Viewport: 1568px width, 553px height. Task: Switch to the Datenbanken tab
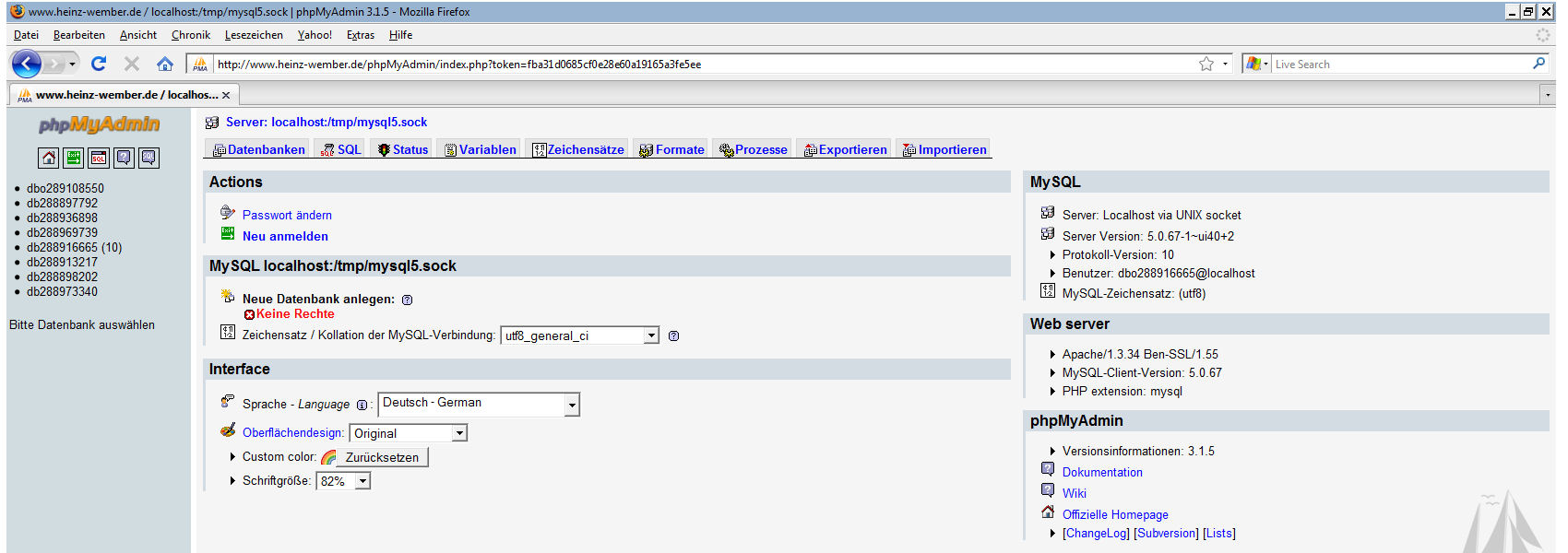click(258, 149)
